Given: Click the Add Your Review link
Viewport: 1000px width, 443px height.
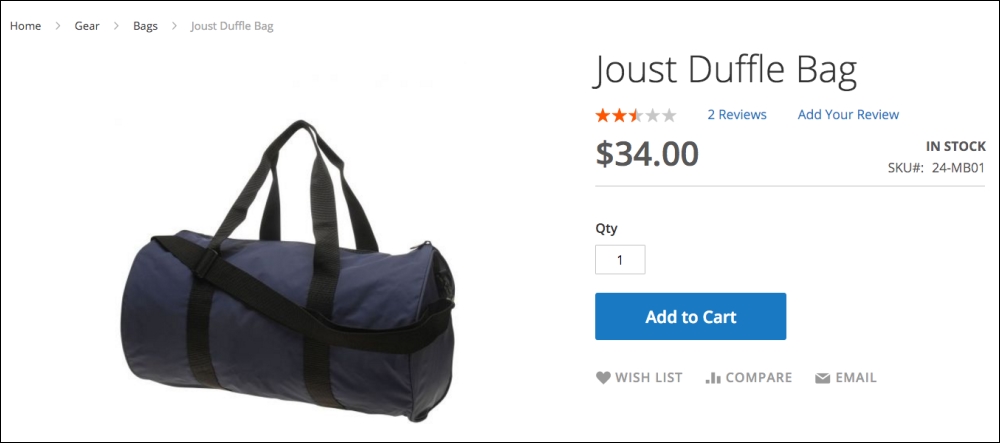Looking at the screenshot, I should pos(848,115).
